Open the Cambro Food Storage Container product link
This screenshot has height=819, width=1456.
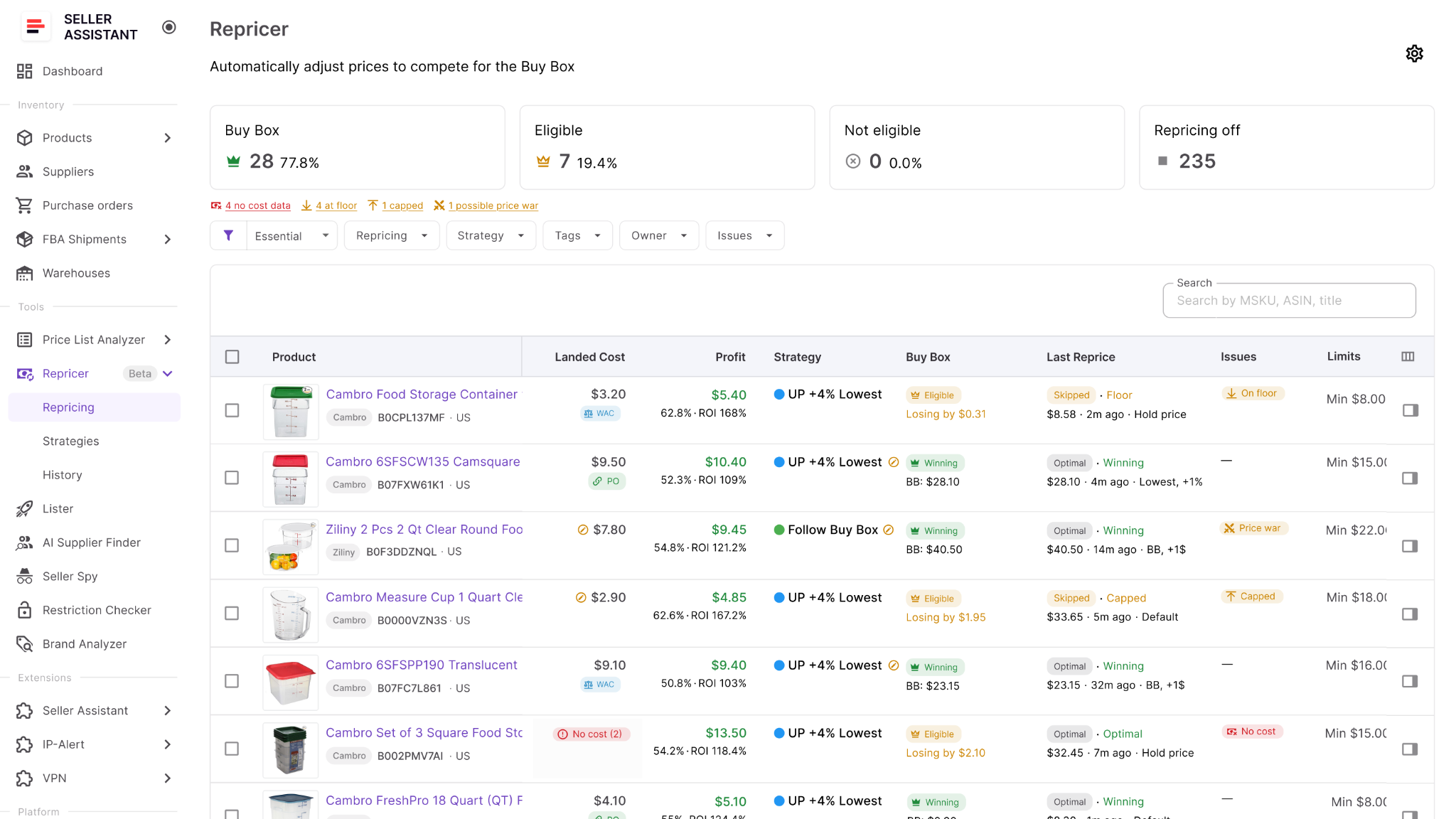[422, 394]
